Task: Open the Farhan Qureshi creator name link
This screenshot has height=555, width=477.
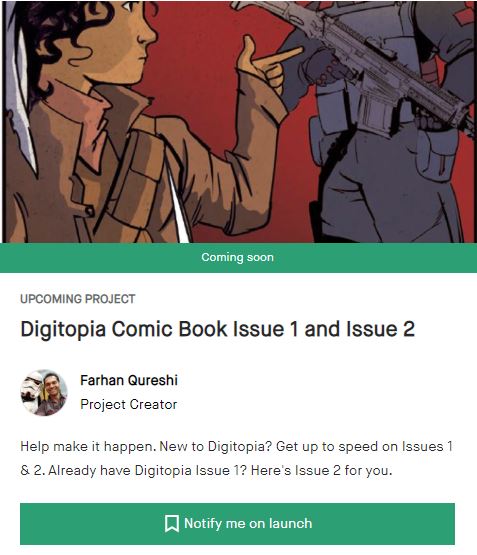Action: (129, 380)
